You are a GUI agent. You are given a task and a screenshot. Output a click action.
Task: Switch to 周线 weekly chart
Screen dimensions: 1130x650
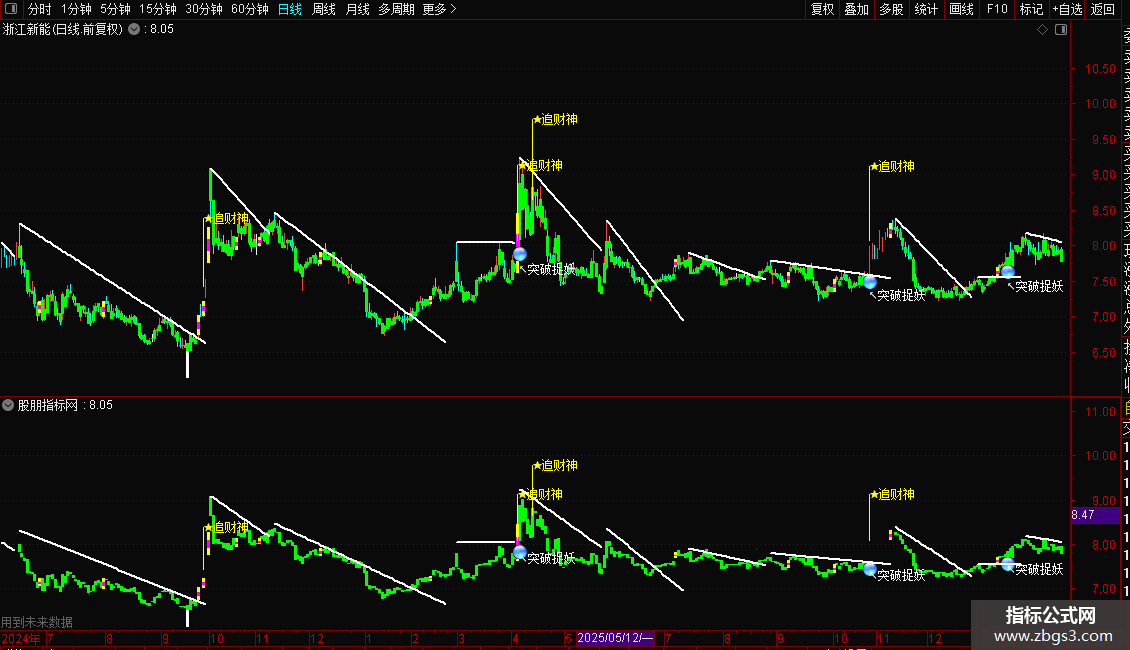324,9
